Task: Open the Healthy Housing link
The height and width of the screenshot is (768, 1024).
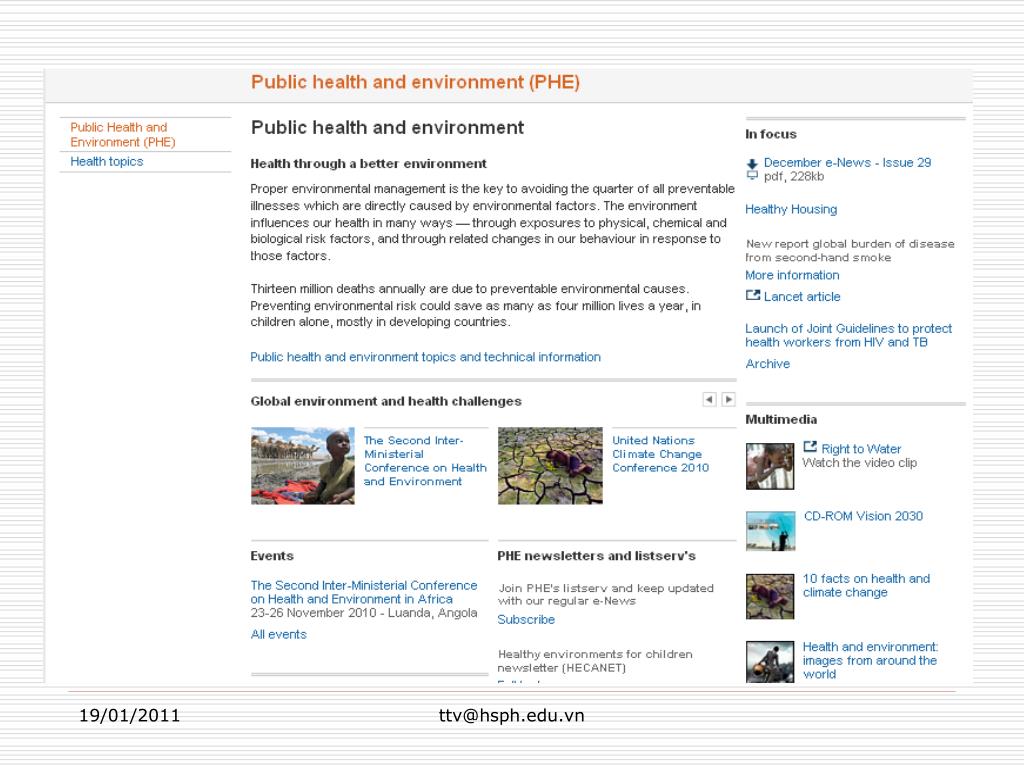Action: point(791,209)
